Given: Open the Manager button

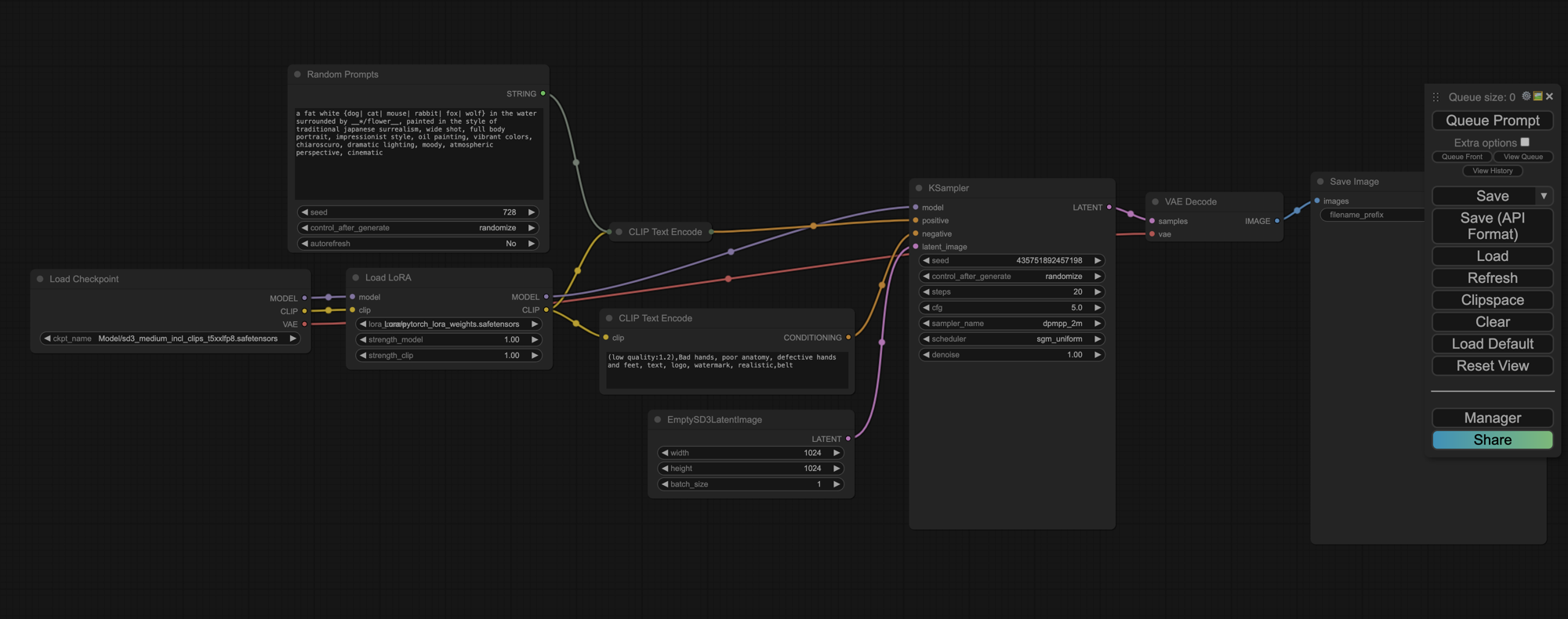Looking at the screenshot, I should coord(1492,418).
